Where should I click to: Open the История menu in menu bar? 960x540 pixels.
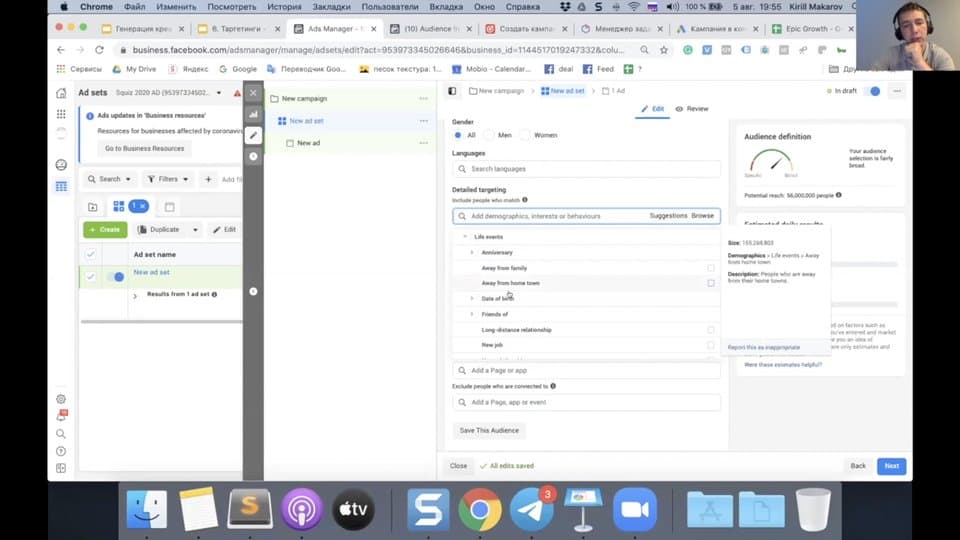point(284,7)
